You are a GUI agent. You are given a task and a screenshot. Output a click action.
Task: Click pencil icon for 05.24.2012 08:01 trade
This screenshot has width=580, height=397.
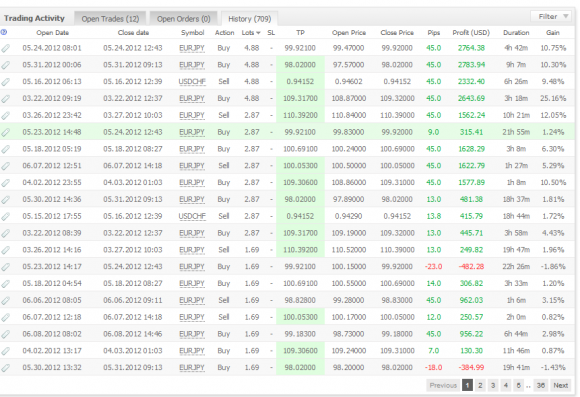(6, 48)
